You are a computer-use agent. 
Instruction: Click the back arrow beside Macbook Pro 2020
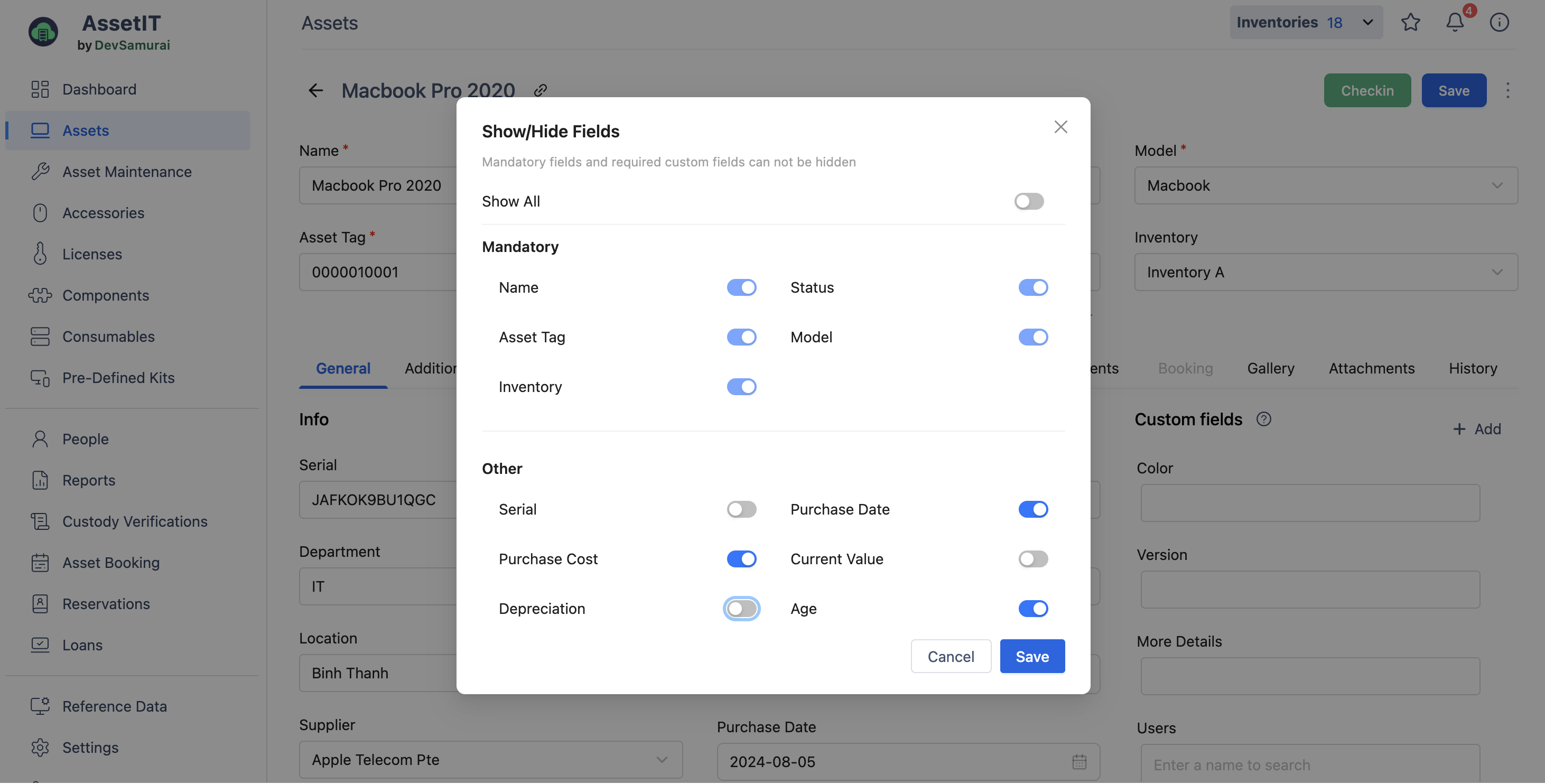(315, 90)
